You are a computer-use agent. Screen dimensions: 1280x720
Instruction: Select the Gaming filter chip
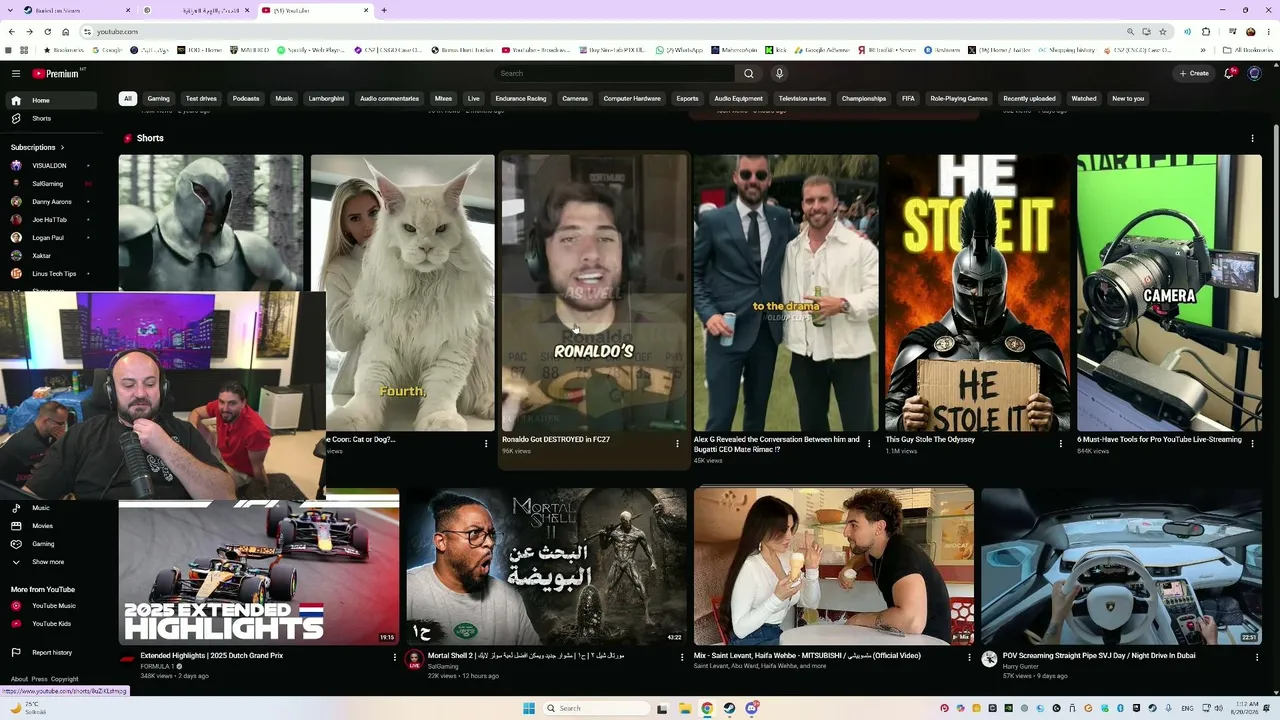pos(159,99)
